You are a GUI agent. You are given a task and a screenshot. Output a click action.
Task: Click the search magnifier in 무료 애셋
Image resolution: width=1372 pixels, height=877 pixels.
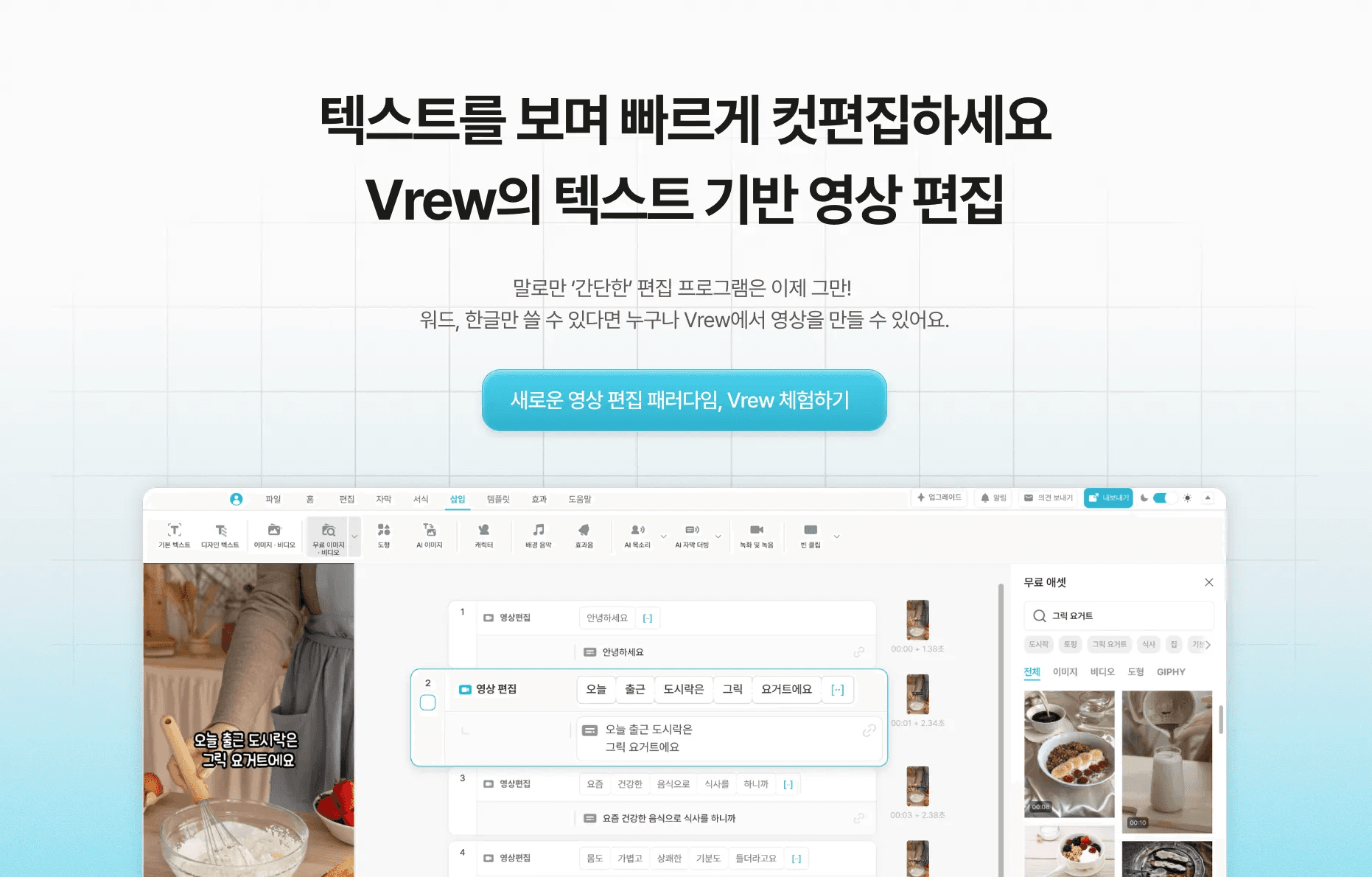tap(1039, 615)
